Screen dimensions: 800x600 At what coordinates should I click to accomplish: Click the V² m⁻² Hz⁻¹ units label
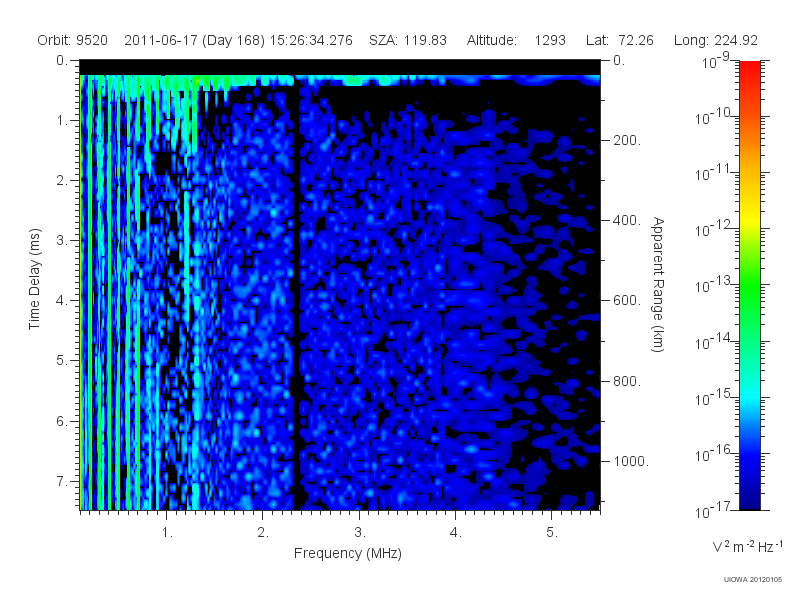(747, 547)
